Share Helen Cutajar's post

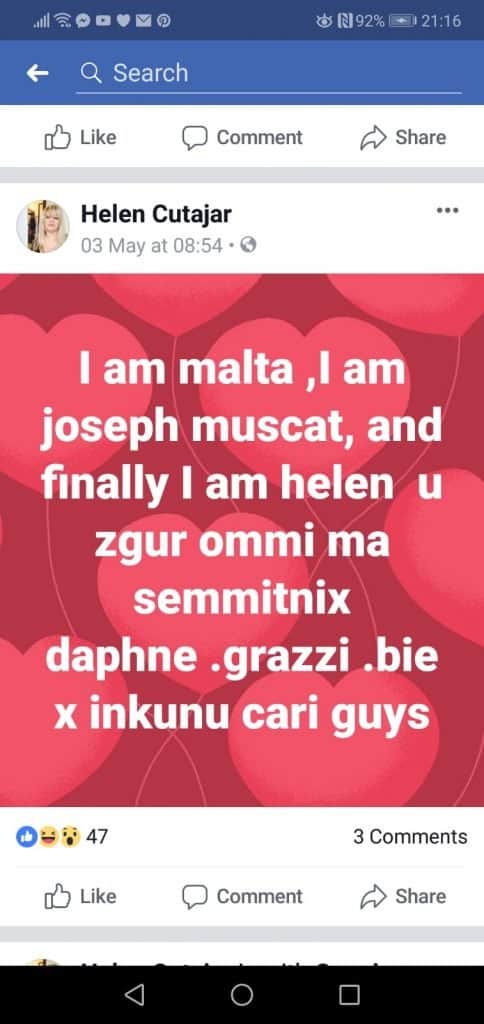pos(403,896)
